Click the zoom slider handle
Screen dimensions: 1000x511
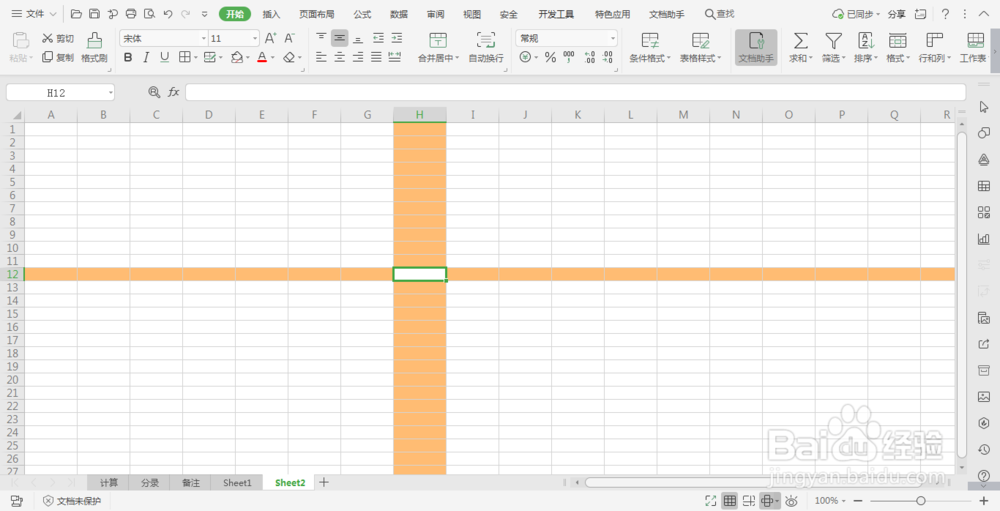[x=921, y=501]
